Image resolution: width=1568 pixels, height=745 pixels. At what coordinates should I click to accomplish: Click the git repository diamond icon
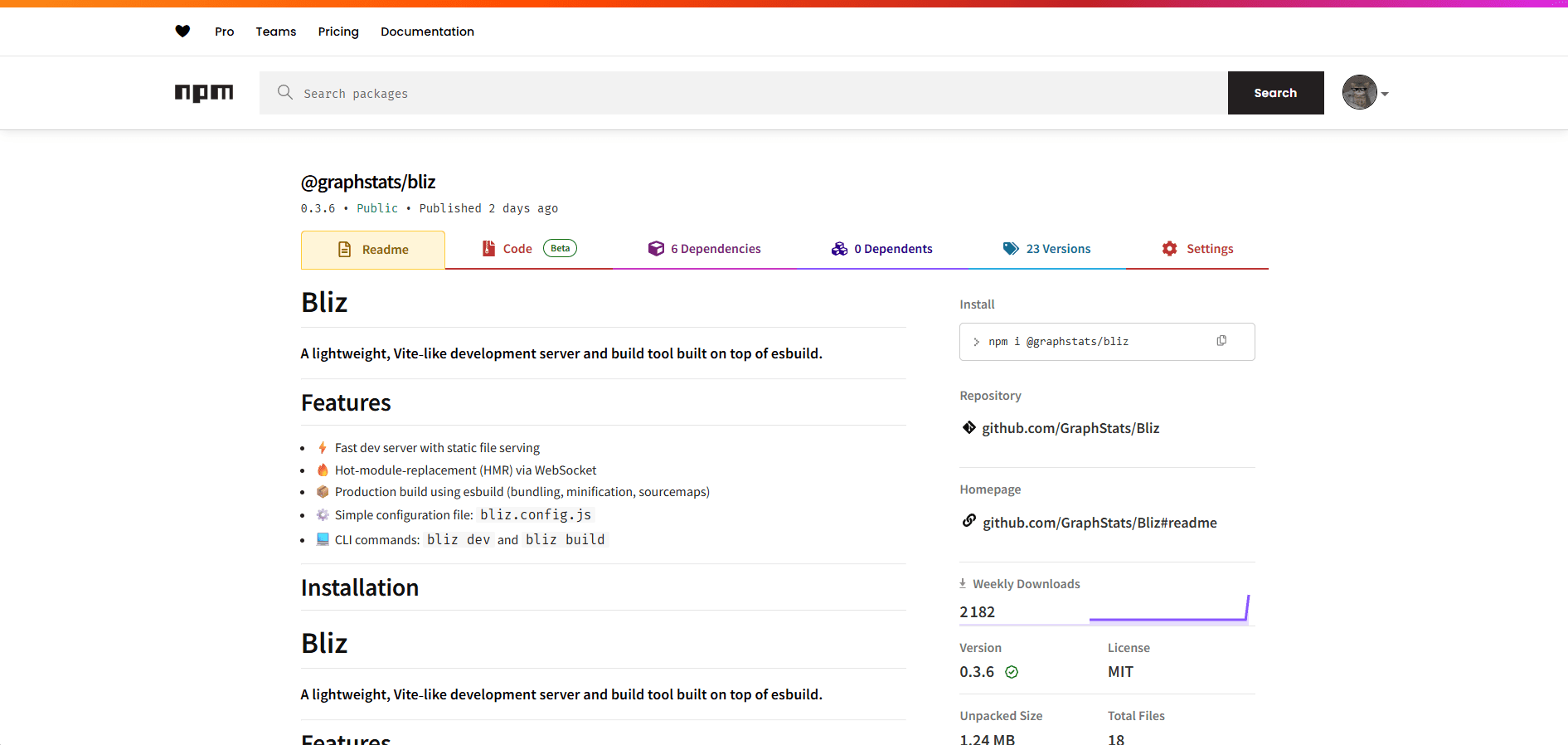968,428
